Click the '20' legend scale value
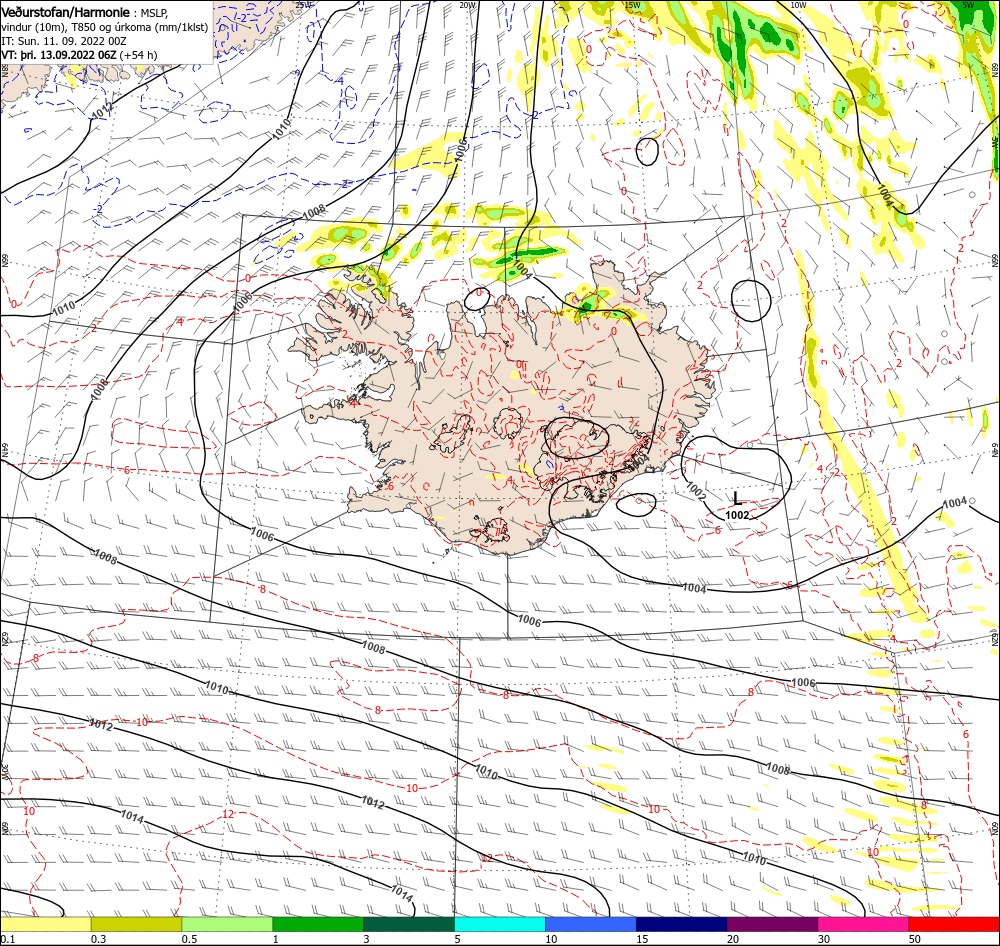The width and height of the screenshot is (1000, 946). click(733, 939)
